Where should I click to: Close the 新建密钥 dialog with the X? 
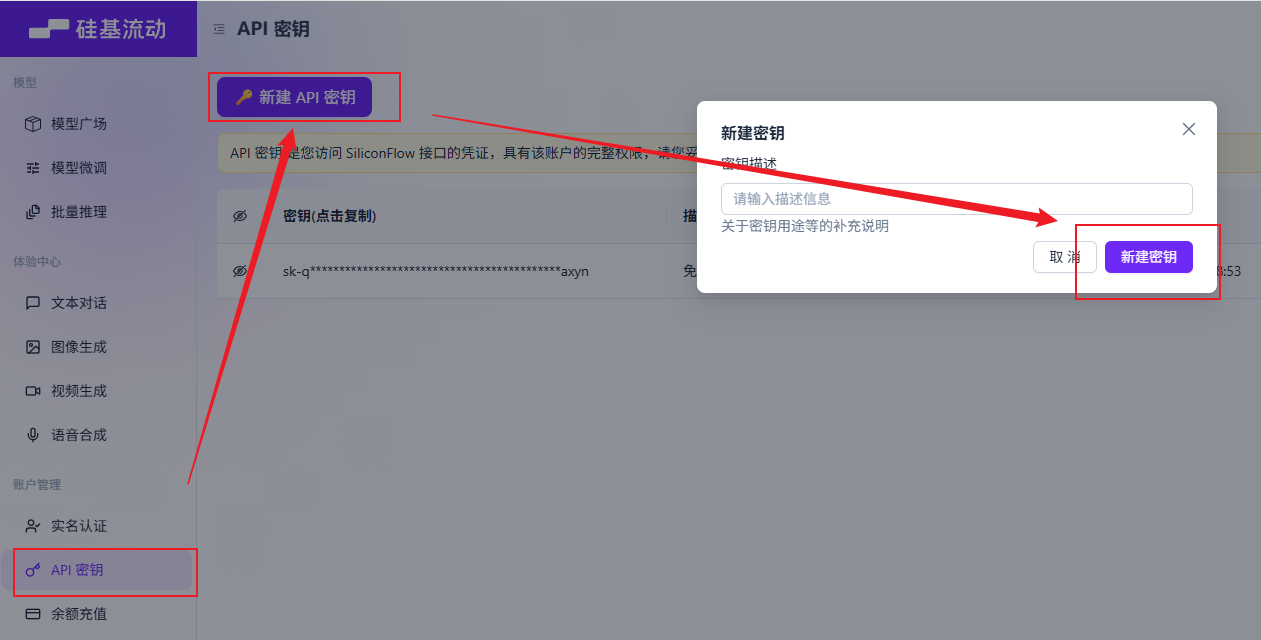pos(1189,129)
